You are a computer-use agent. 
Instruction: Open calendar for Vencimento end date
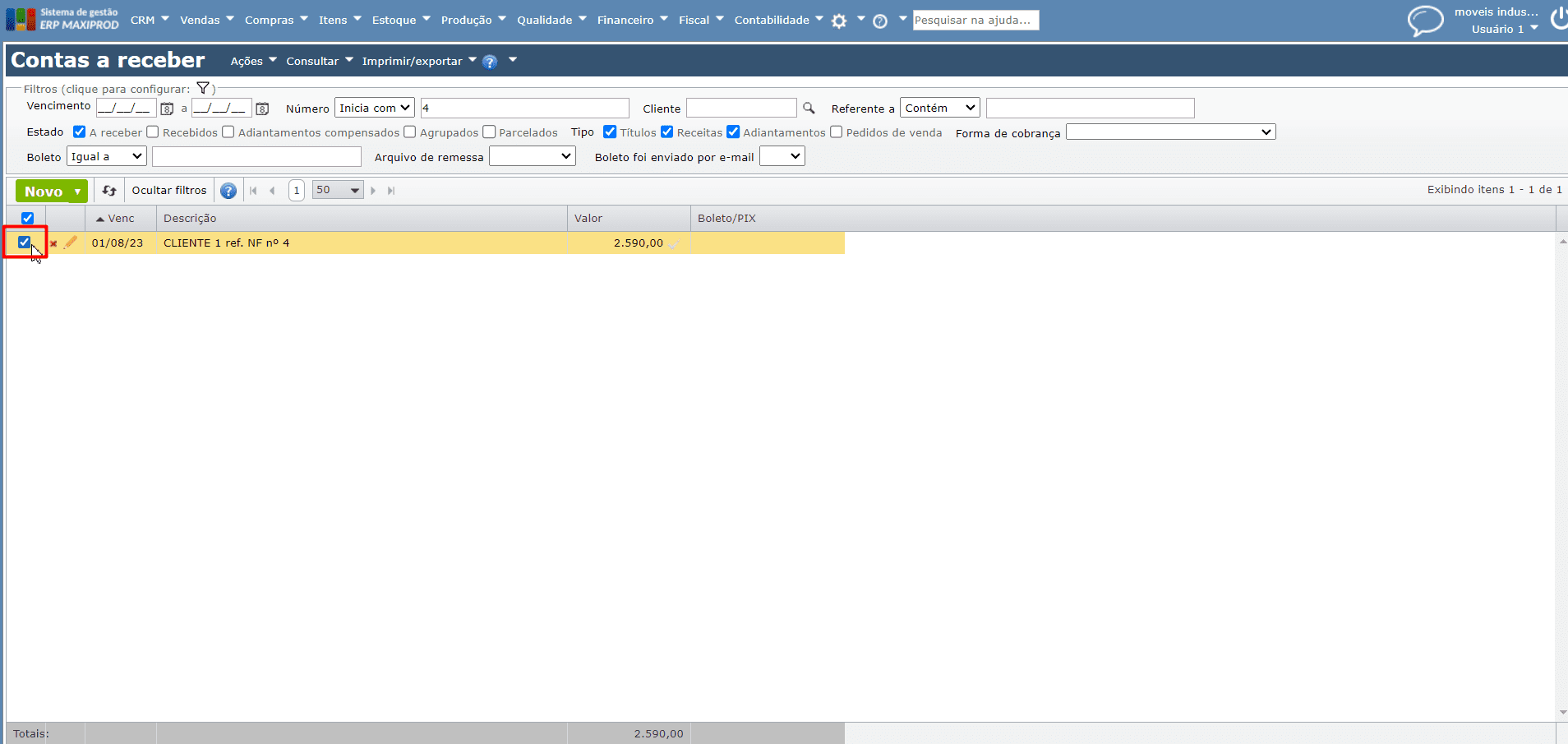pyautogui.click(x=262, y=109)
